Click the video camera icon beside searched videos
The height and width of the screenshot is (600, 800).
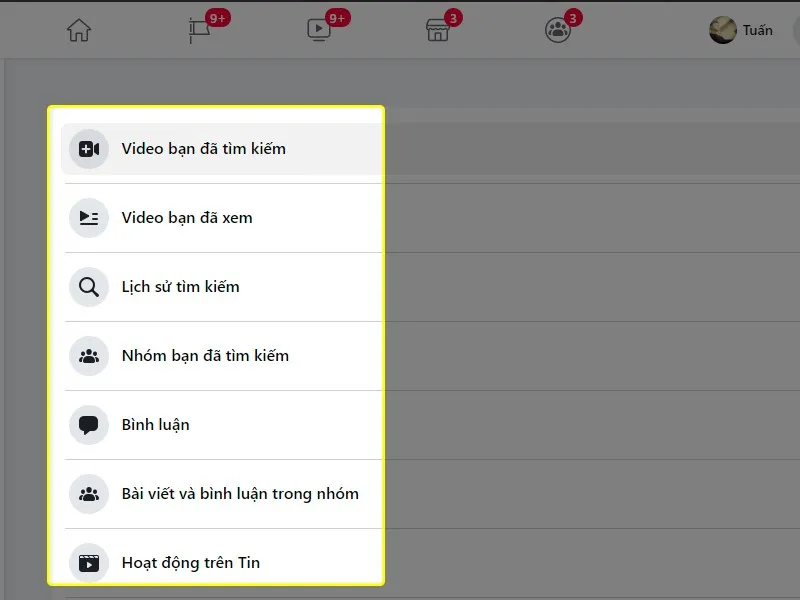(88, 148)
